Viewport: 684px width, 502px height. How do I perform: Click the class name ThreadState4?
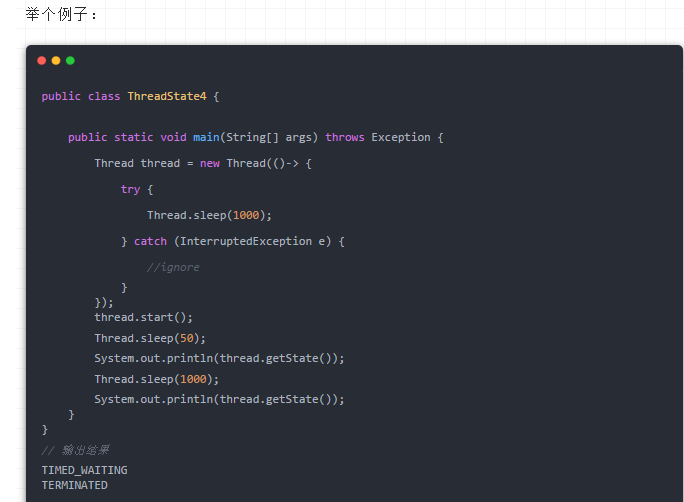[167, 96]
